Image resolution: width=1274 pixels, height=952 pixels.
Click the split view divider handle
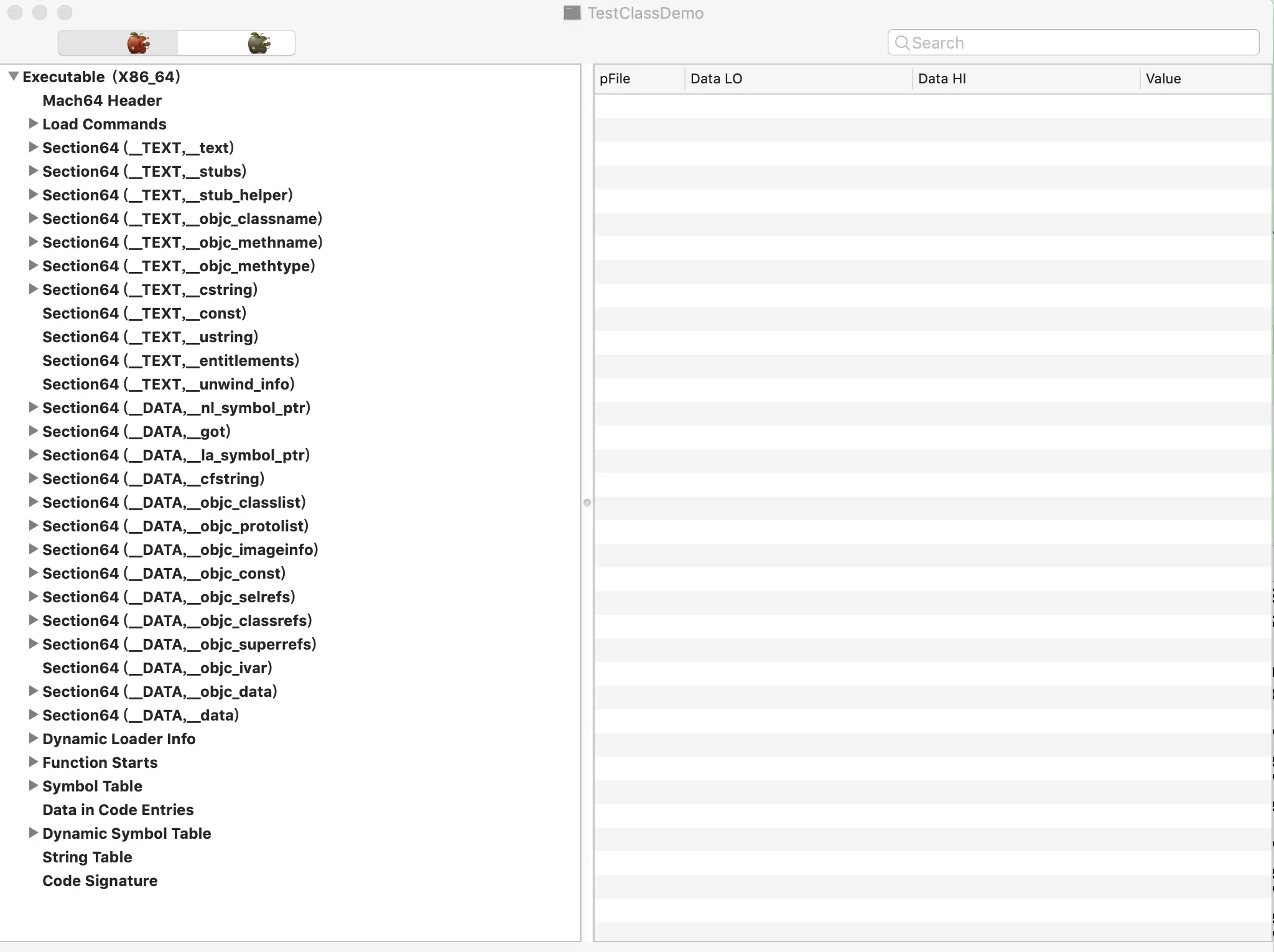[x=587, y=503]
